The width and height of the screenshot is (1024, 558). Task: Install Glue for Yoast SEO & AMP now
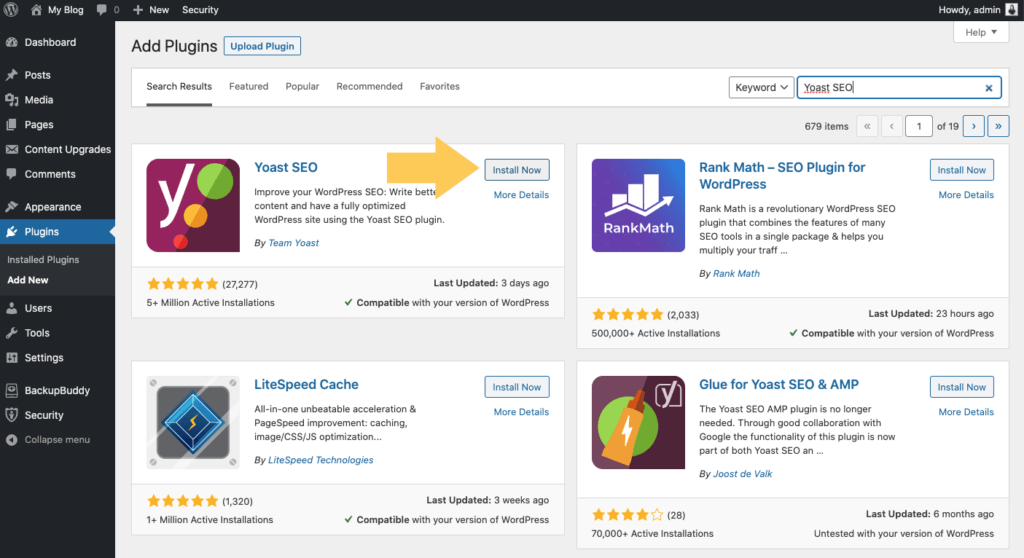961,387
